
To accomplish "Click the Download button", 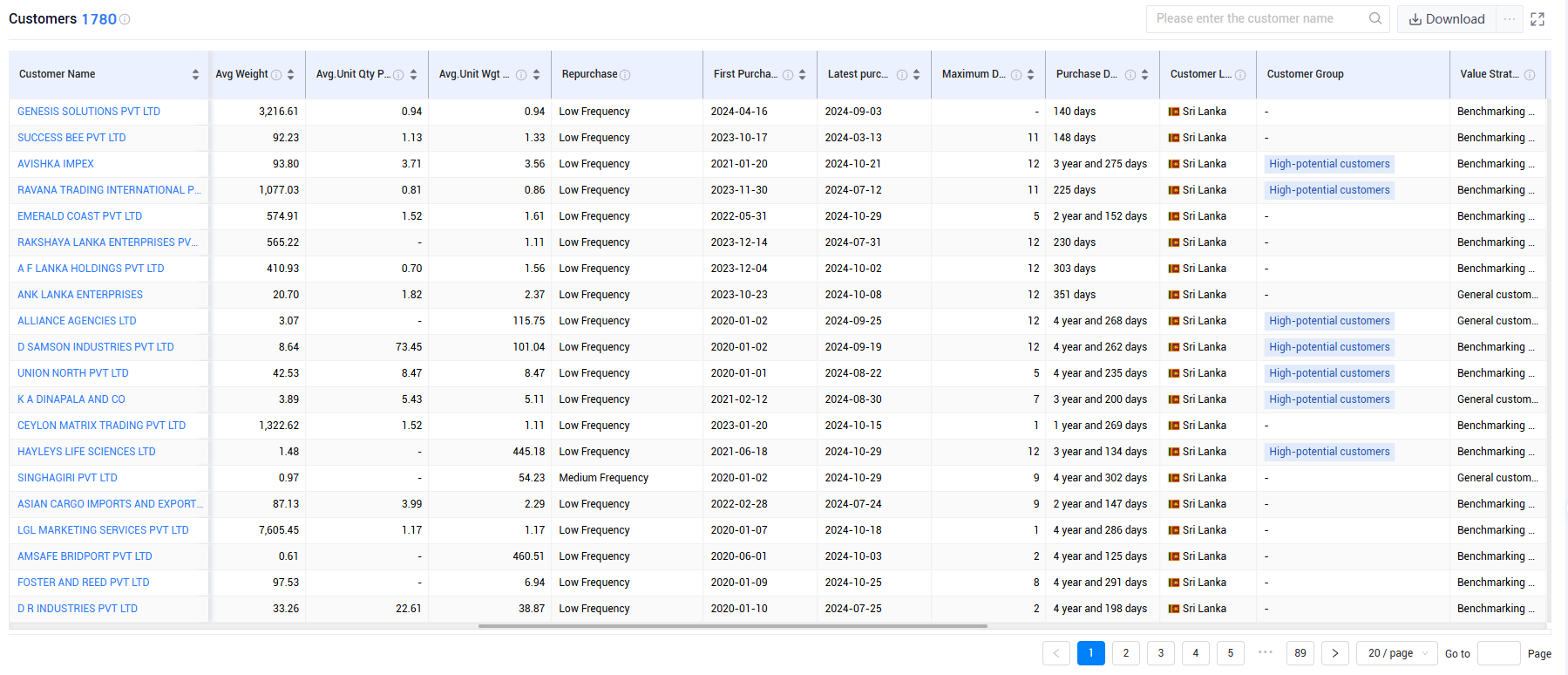I will pos(1447,19).
